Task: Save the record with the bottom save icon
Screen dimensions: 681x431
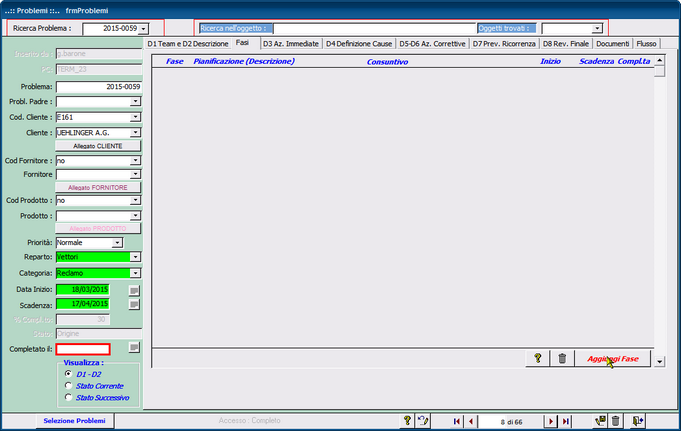Action: (x=601, y=421)
